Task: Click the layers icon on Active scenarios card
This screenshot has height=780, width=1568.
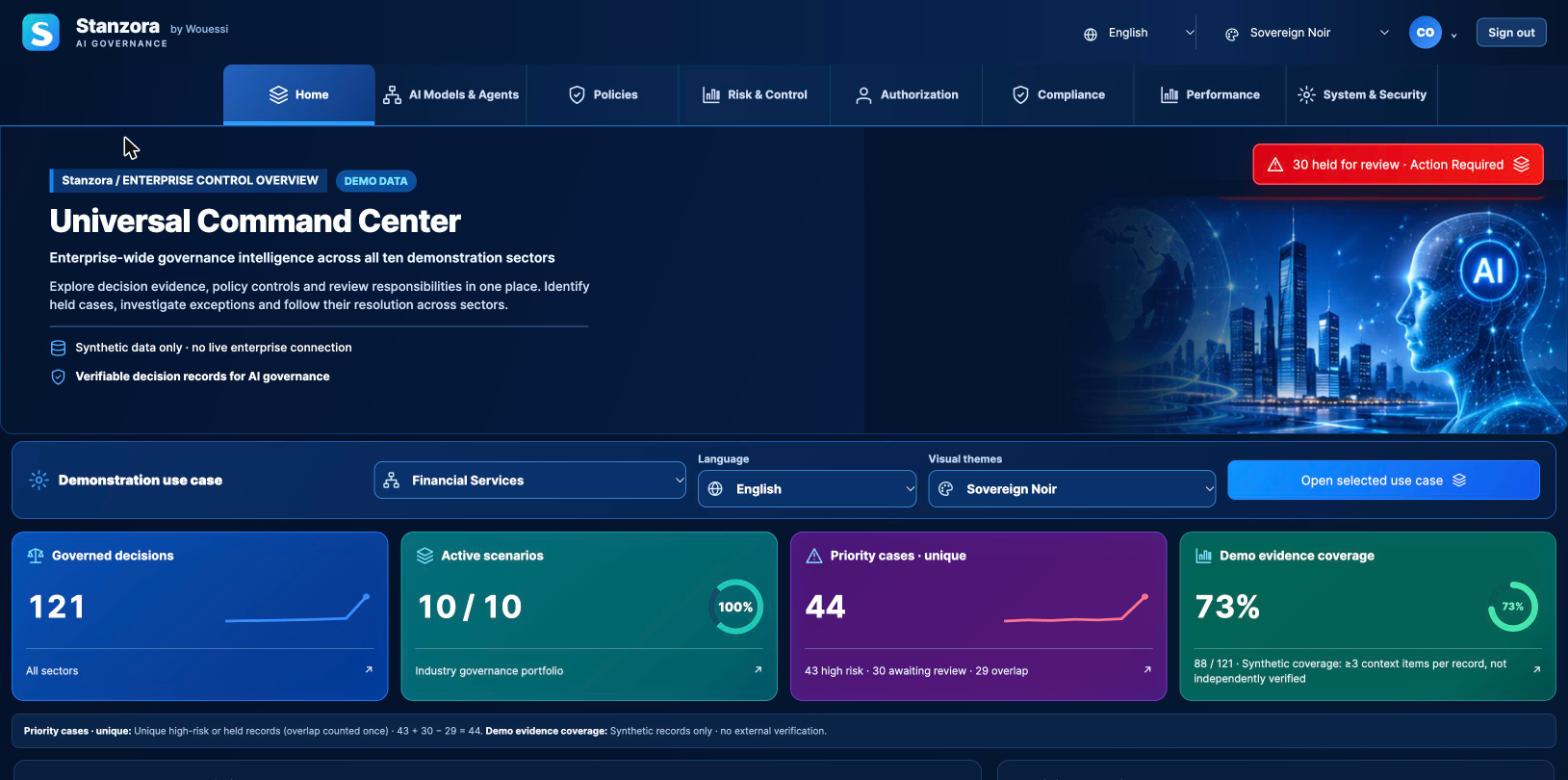Action: click(x=424, y=556)
